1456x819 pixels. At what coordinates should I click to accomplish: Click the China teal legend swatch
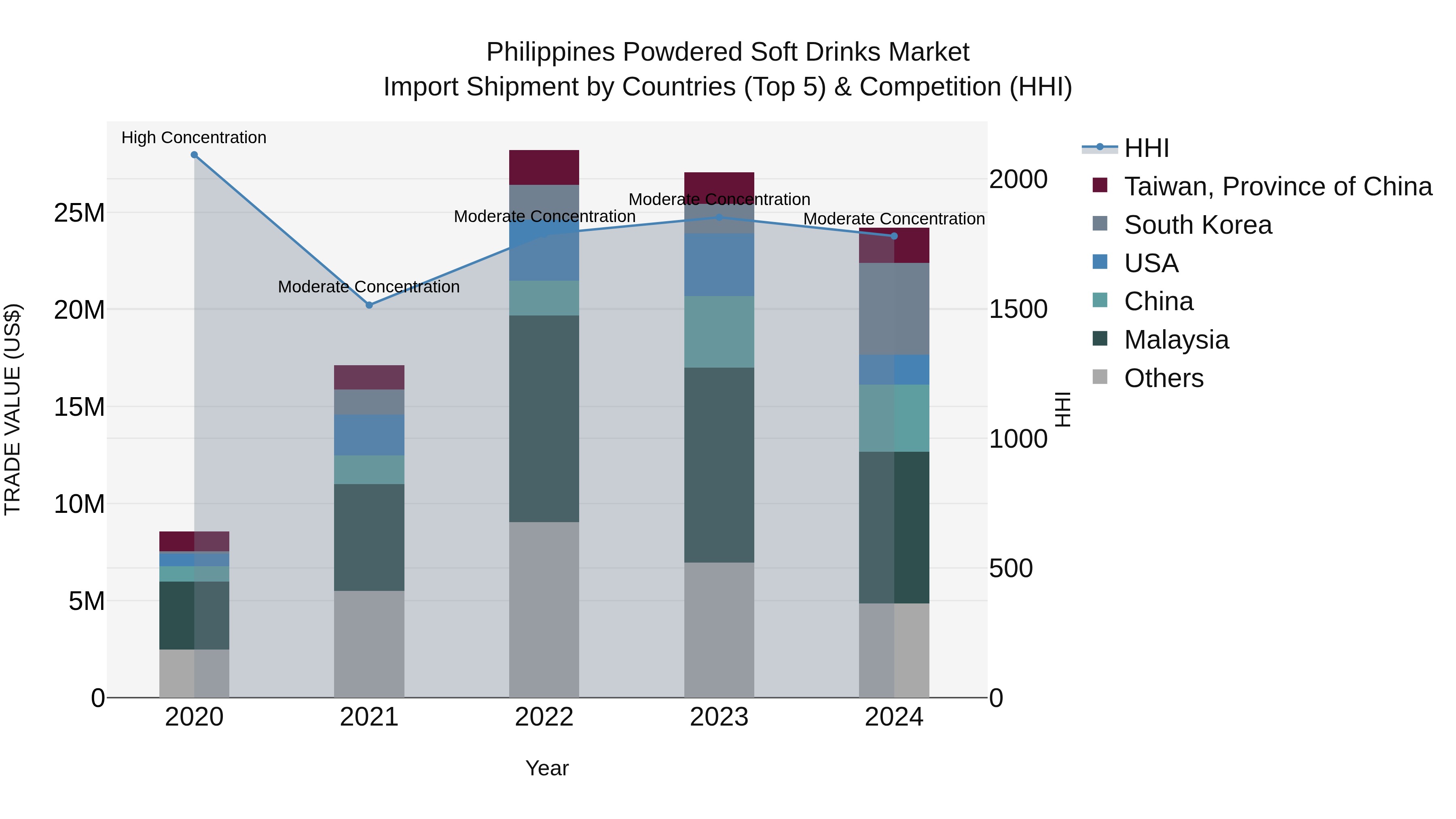[1100, 300]
